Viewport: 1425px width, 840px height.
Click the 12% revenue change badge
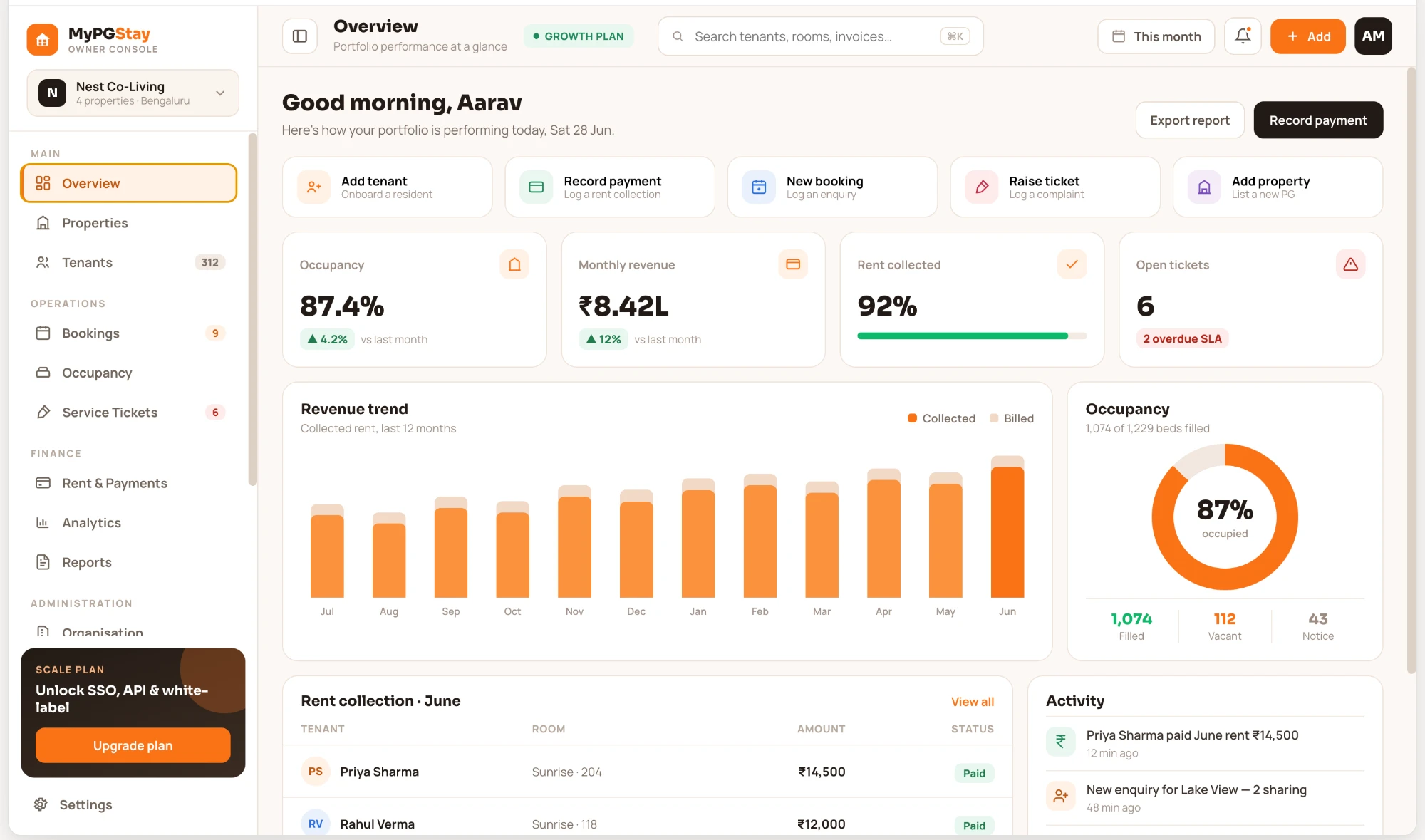pyautogui.click(x=603, y=339)
